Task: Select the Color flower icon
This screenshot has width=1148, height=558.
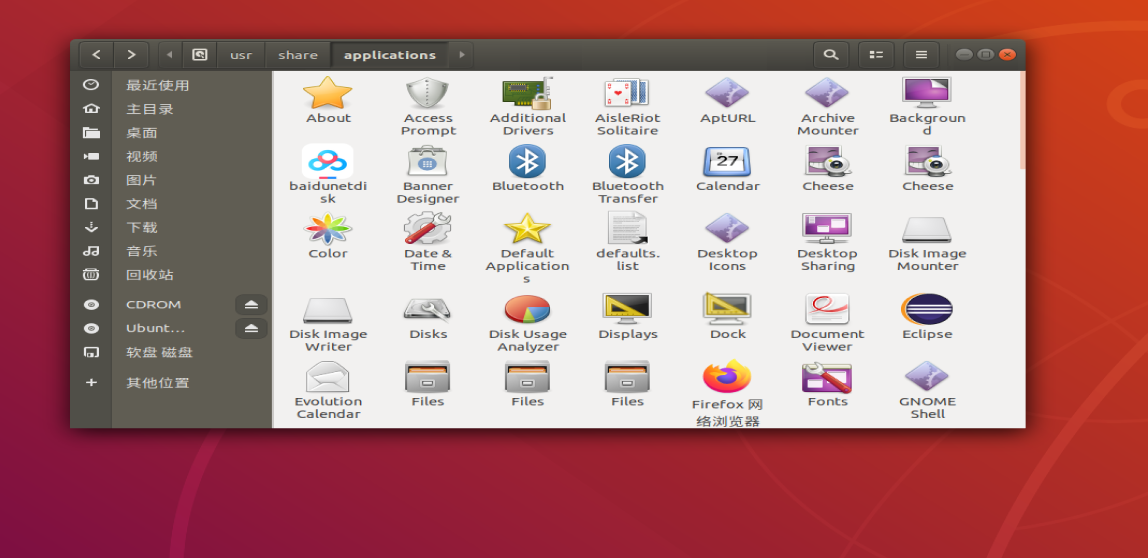Action: click(327, 229)
